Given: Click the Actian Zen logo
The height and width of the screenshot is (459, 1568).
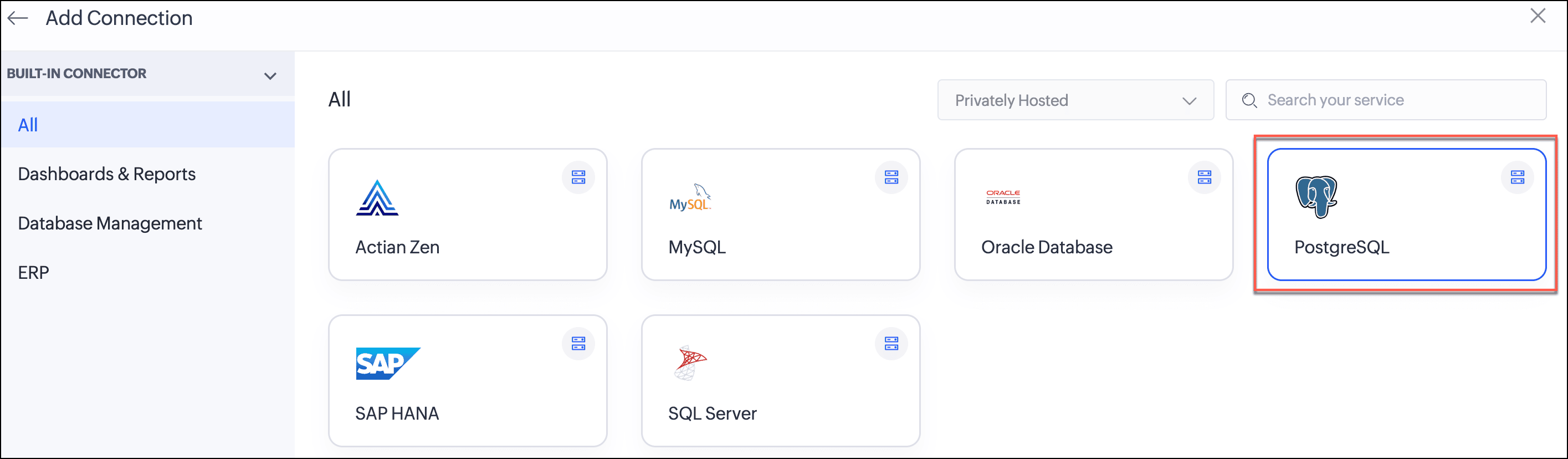Looking at the screenshot, I should pyautogui.click(x=377, y=198).
